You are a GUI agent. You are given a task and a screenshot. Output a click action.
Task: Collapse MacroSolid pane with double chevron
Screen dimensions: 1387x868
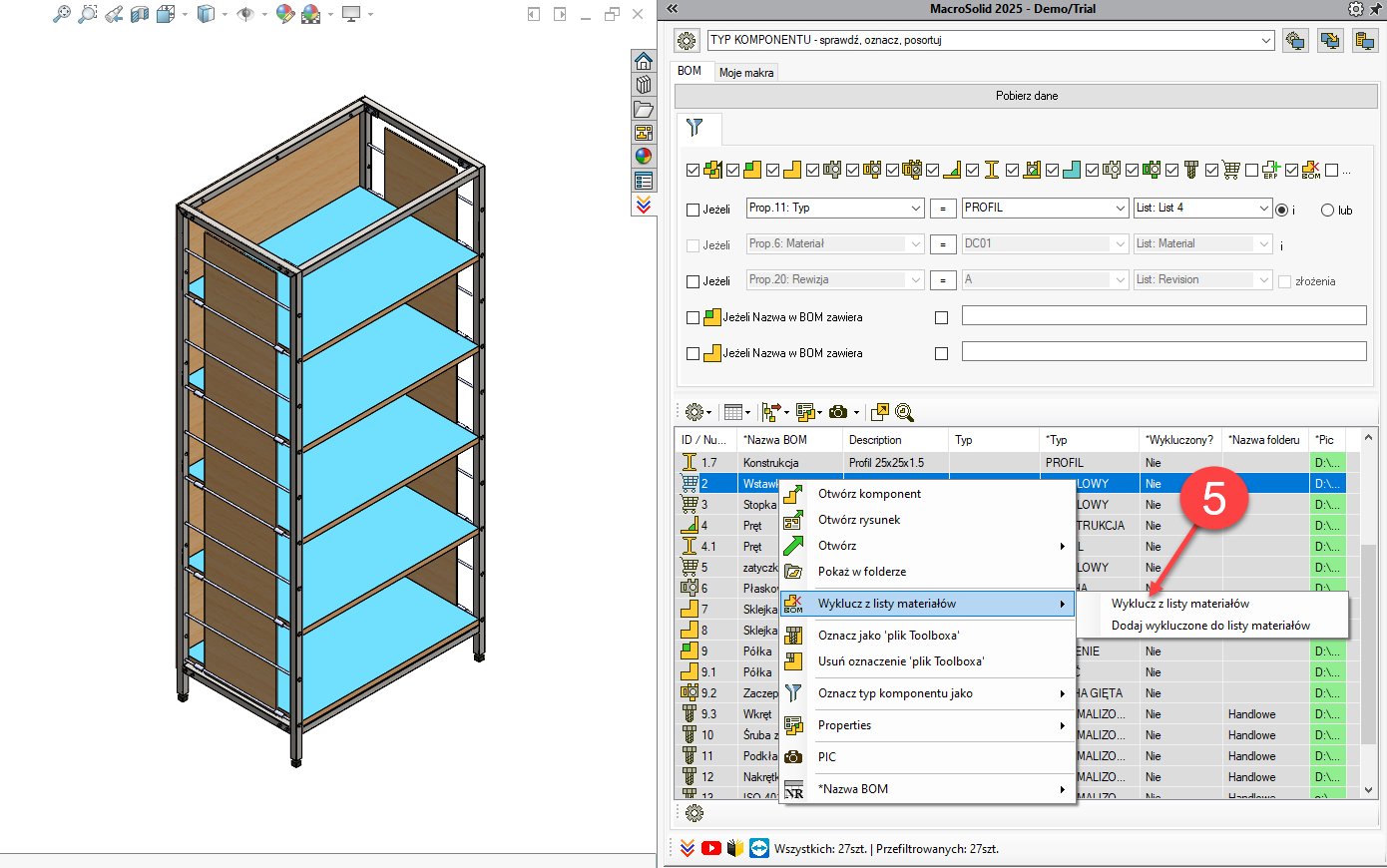tap(673, 9)
